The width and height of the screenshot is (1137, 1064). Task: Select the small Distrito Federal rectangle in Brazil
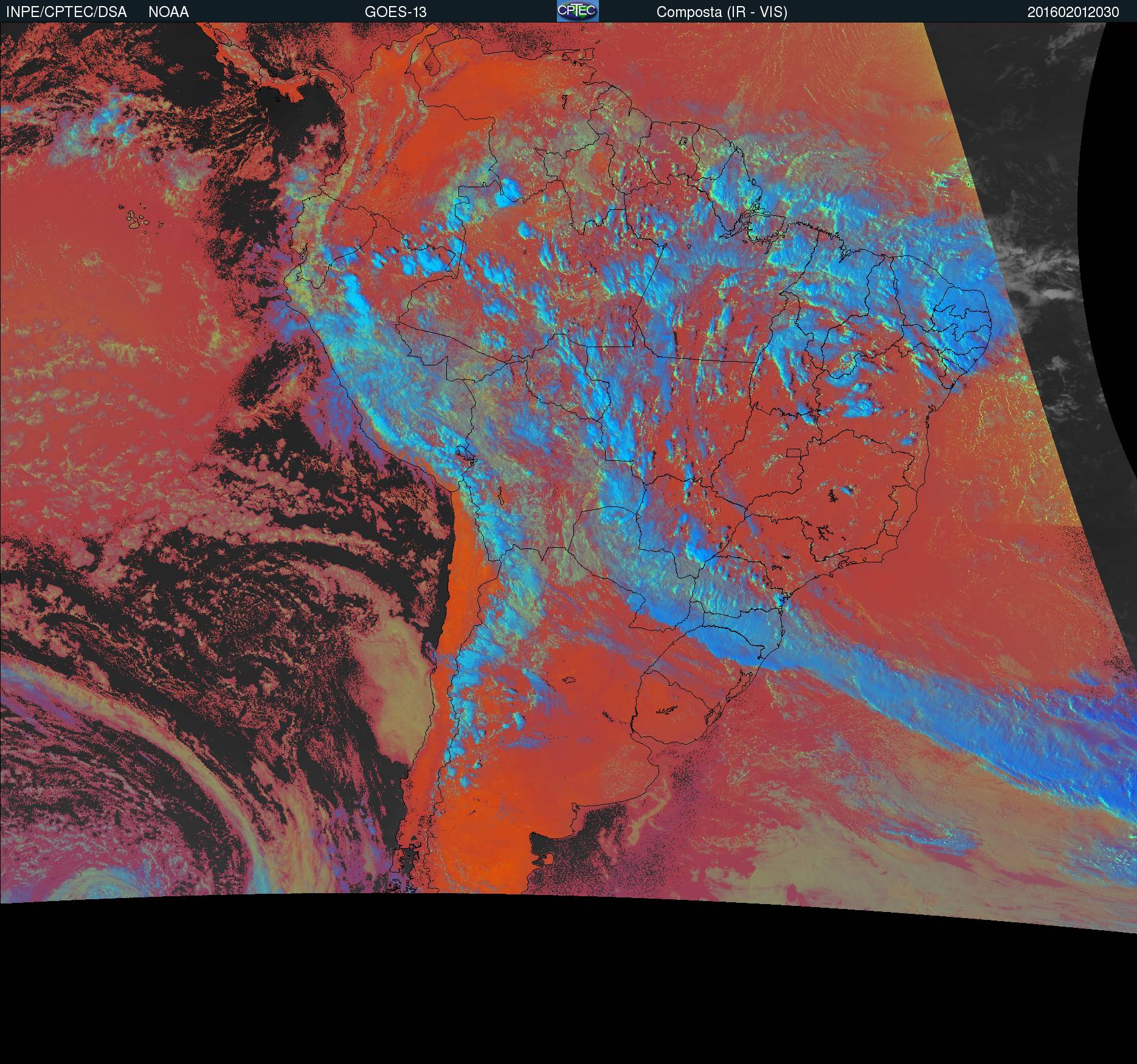[x=794, y=452]
